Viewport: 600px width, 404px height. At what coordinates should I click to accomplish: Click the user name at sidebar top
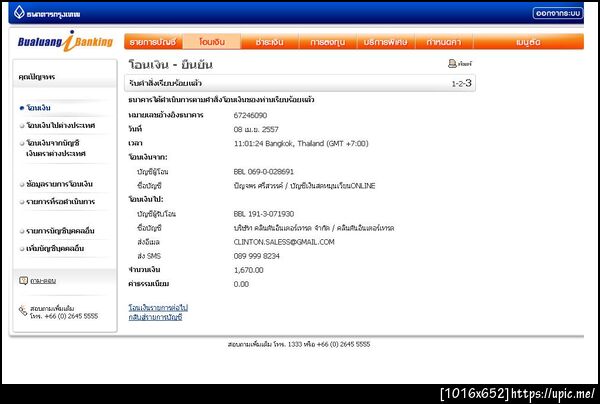36,77
